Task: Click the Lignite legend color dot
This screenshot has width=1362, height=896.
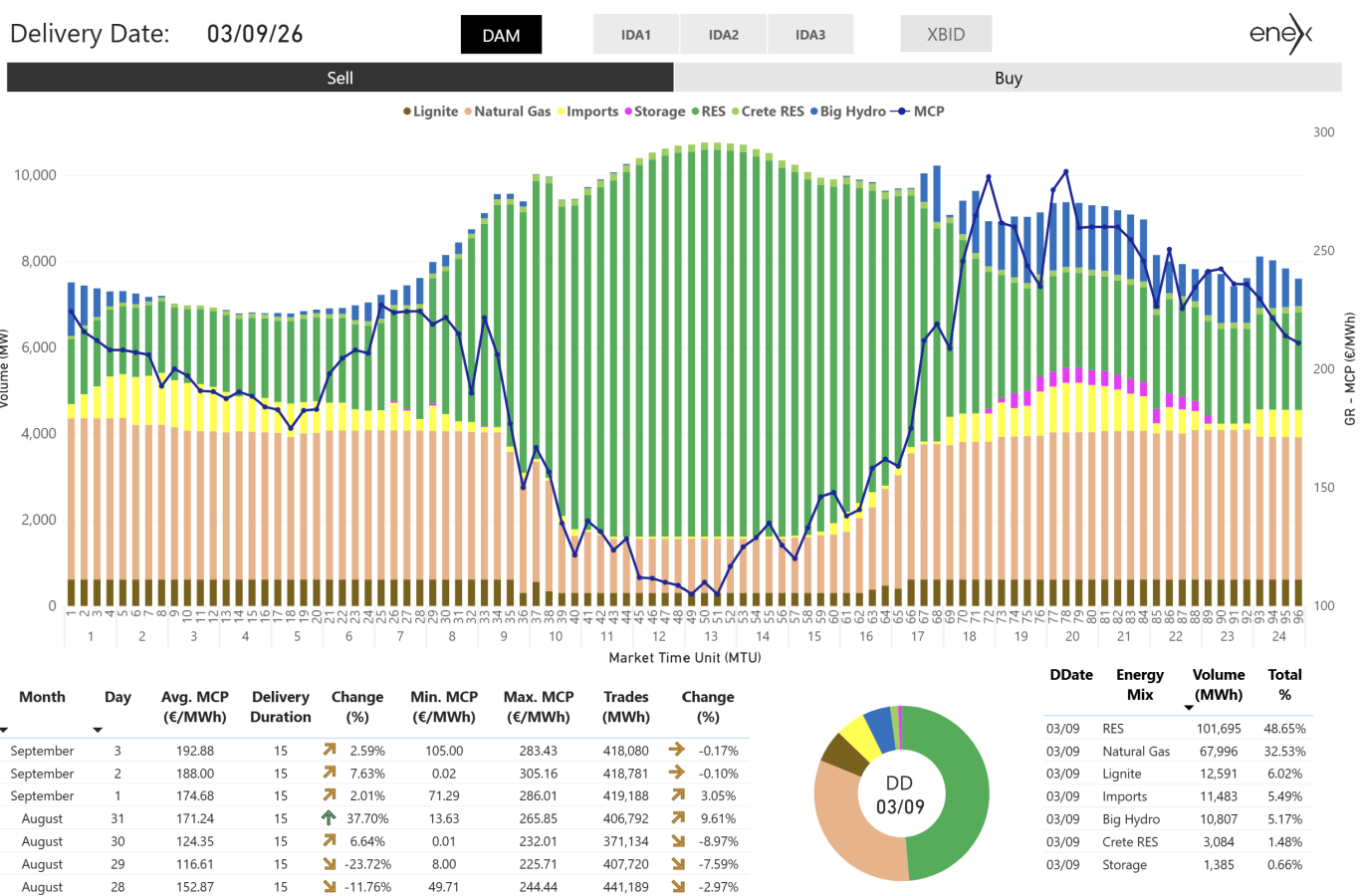Action: pyautogui.click(x=406, y=112)
